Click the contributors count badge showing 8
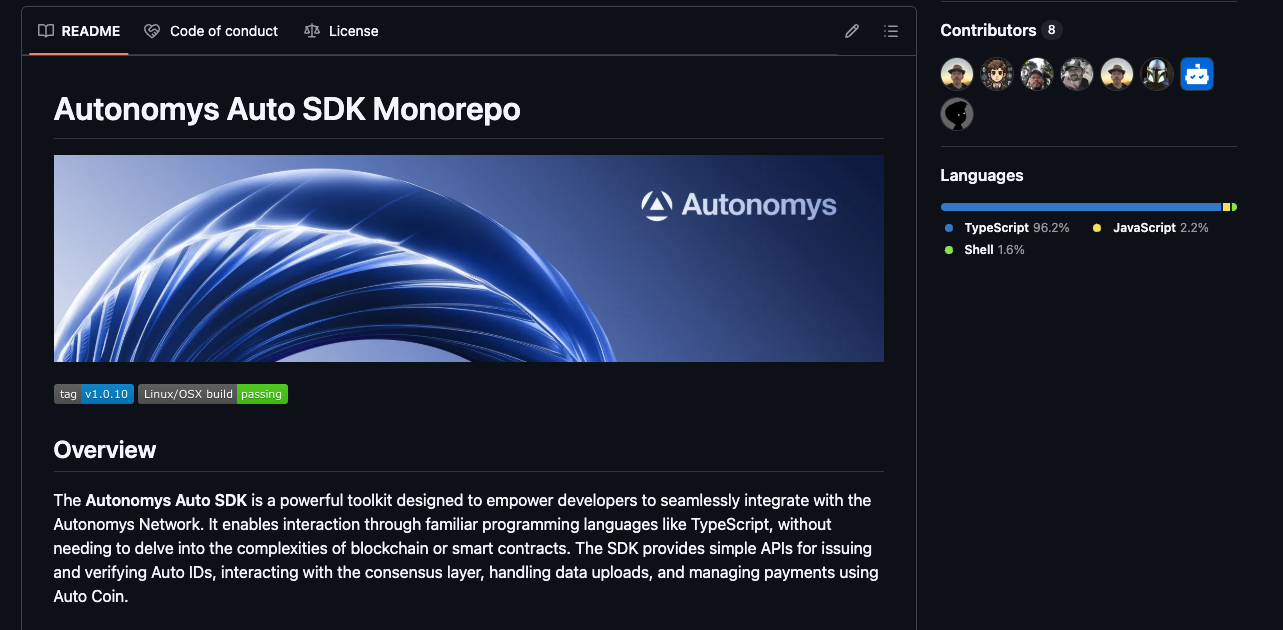The width and height of the screenshot is (1283, 630). (1050, 29)
